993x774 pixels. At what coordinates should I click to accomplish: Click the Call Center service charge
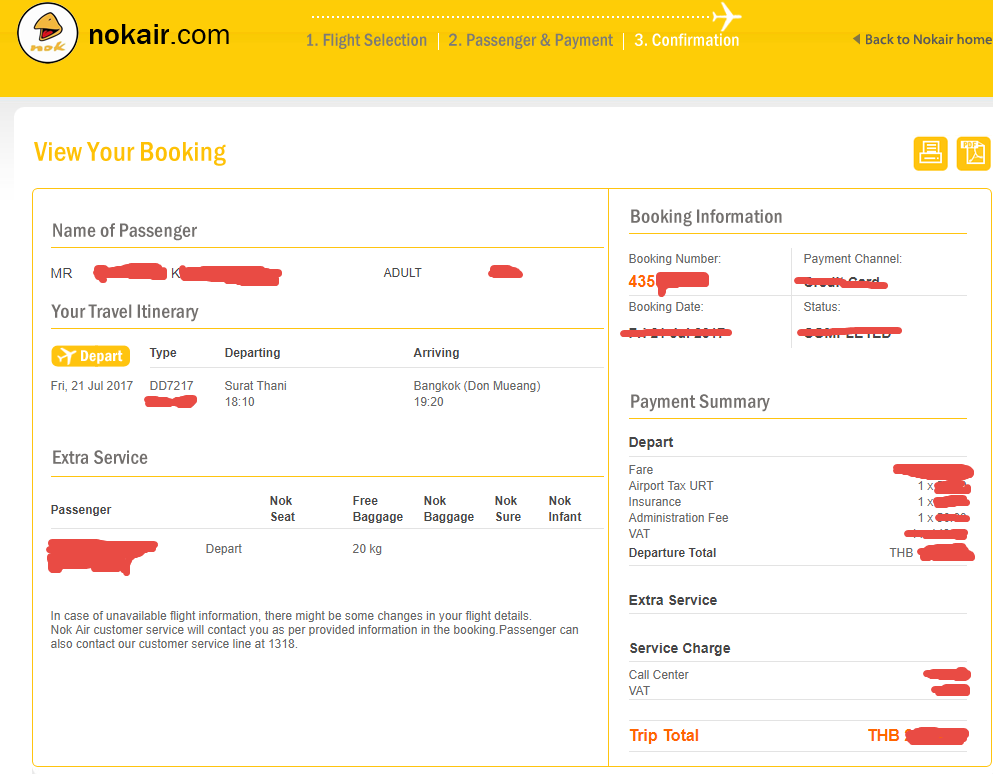coord(658,675)
